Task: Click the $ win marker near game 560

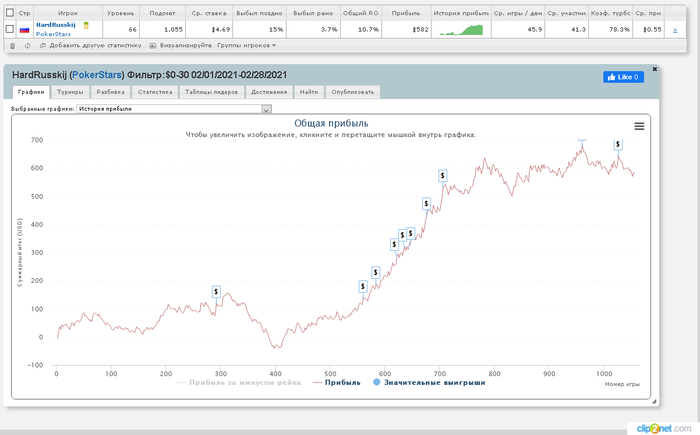Action: [x=362, y=286]
